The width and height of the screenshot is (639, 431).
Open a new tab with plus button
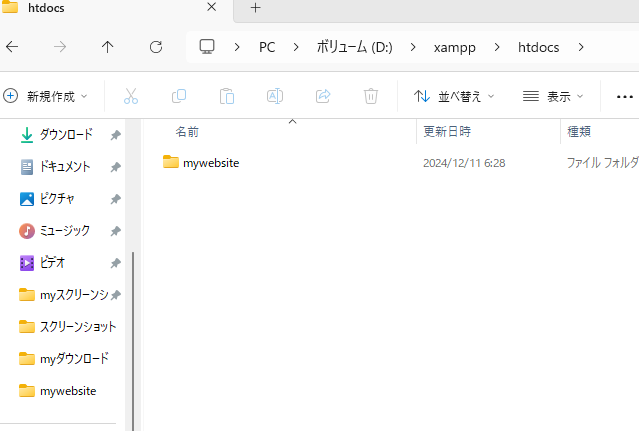point(255,8)
